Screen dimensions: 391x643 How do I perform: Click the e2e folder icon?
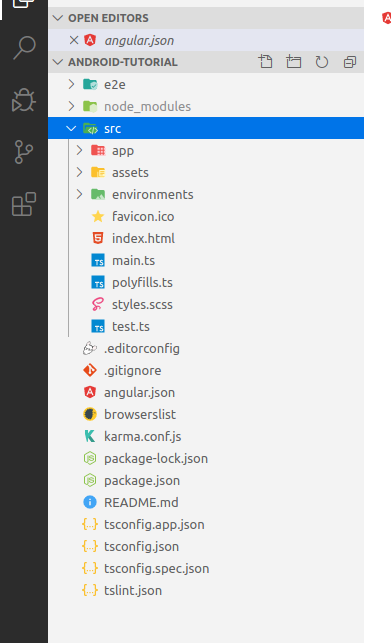pos(90,84)
